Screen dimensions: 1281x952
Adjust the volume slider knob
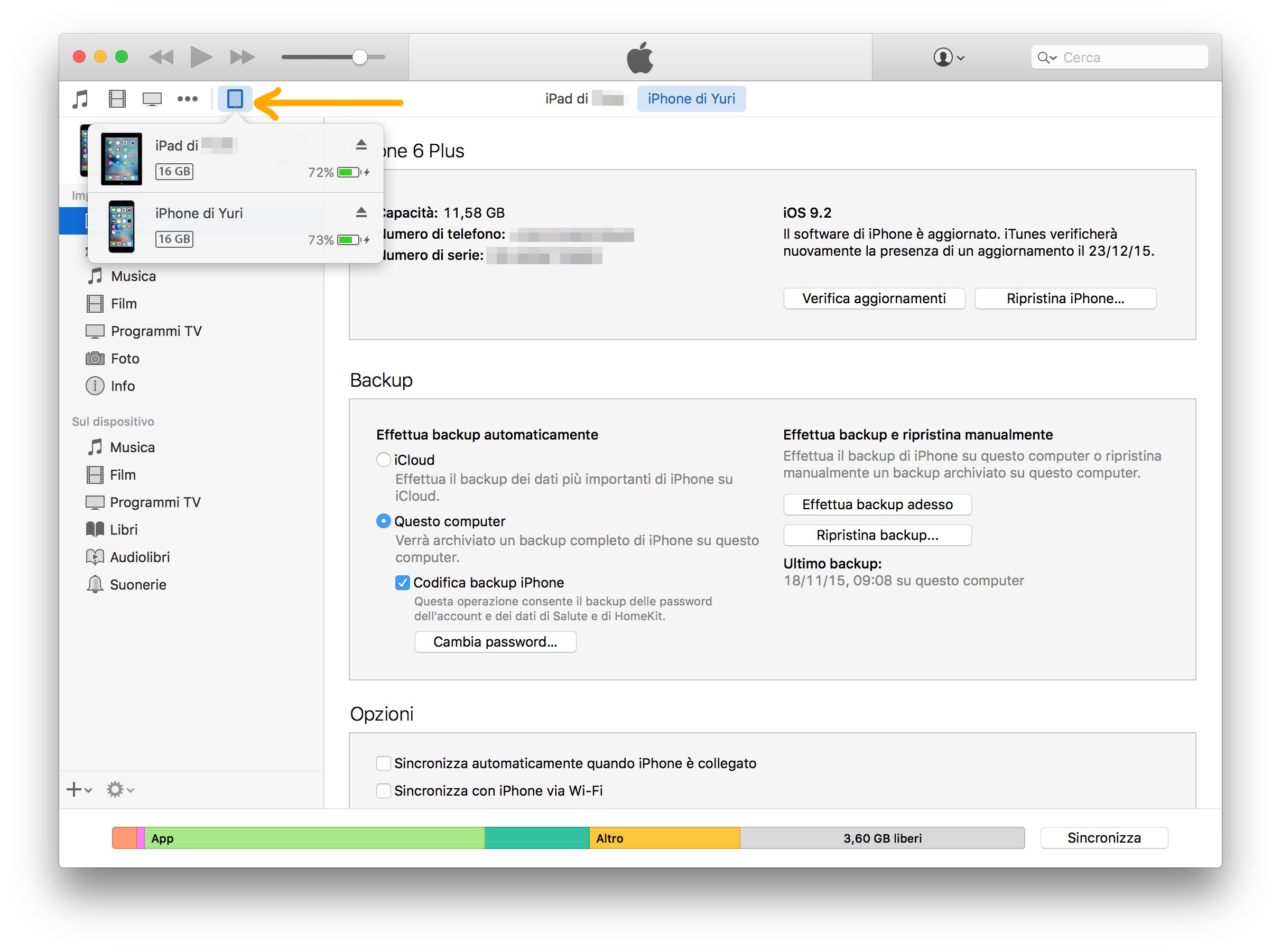point(360,57)
